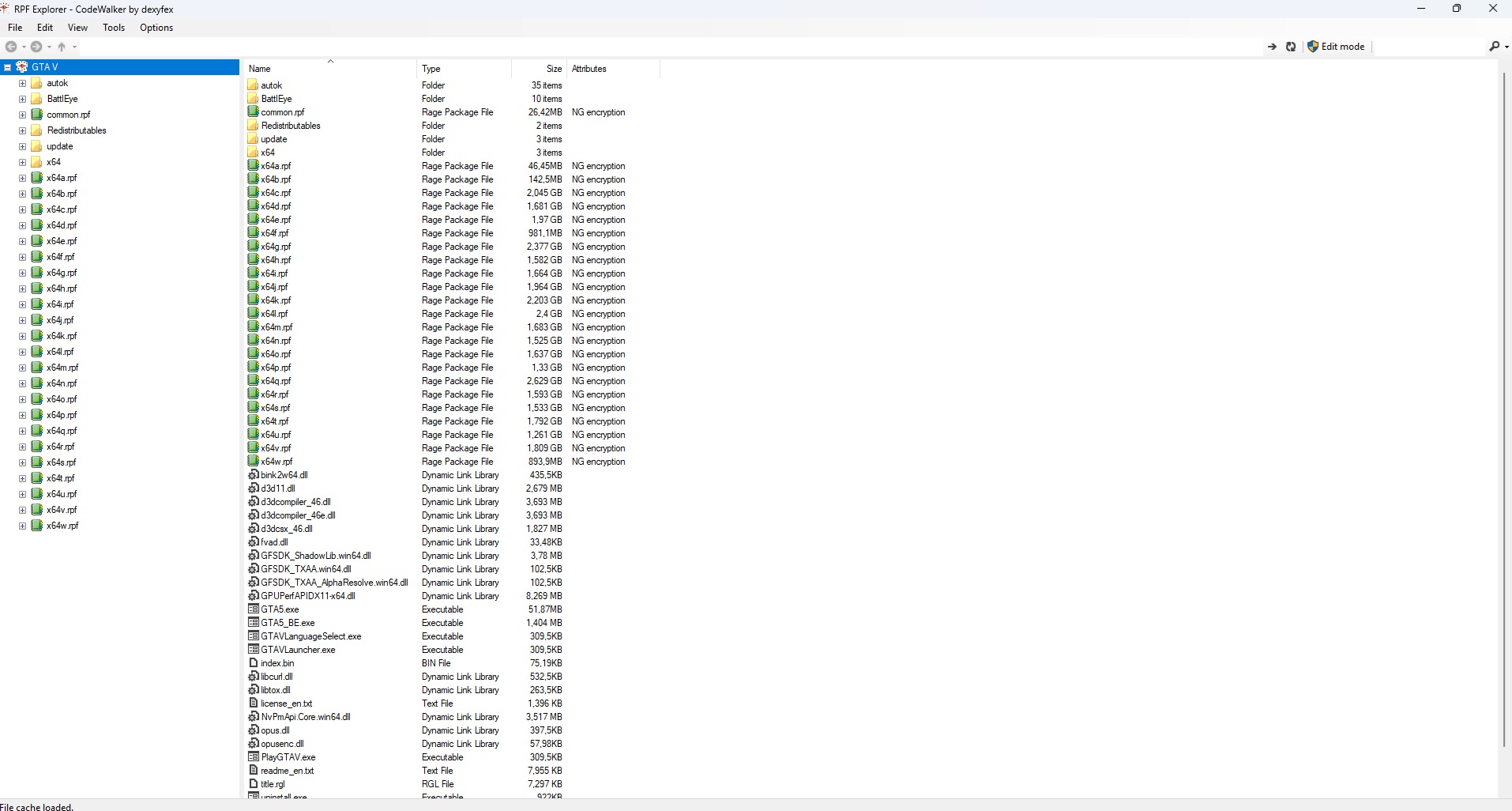
Task: Click the vertical scrollbar of file list
Action: 1504,411
